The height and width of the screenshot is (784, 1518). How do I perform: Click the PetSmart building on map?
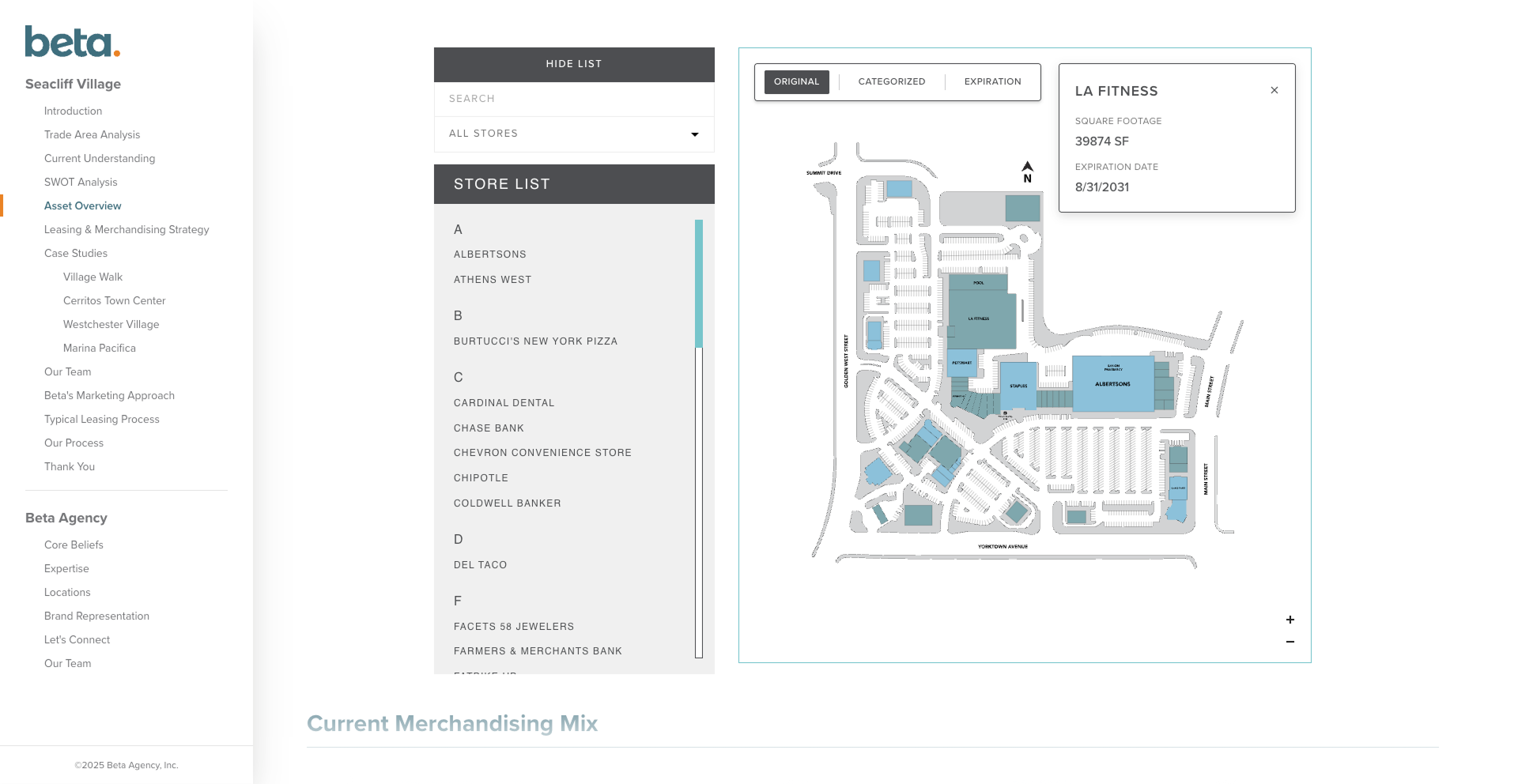point(962,363)
